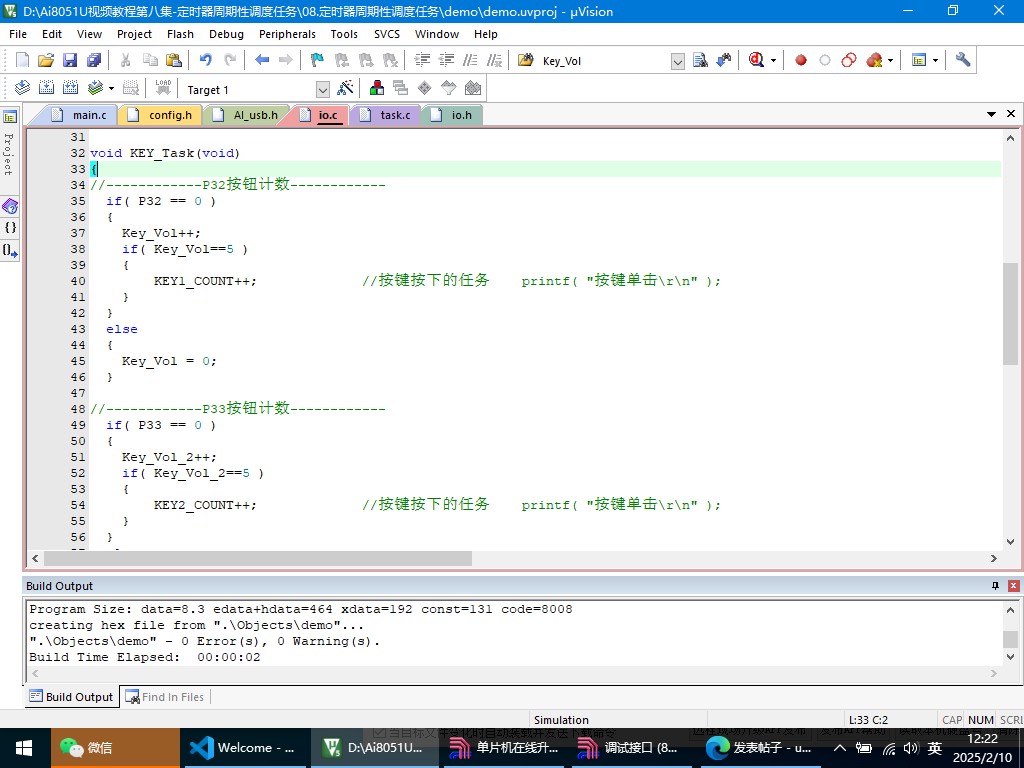Viewport: 1024px width, 768px height.
Task: Open the Edge 发表帖子 taskbar button
Action: [760, 748]
